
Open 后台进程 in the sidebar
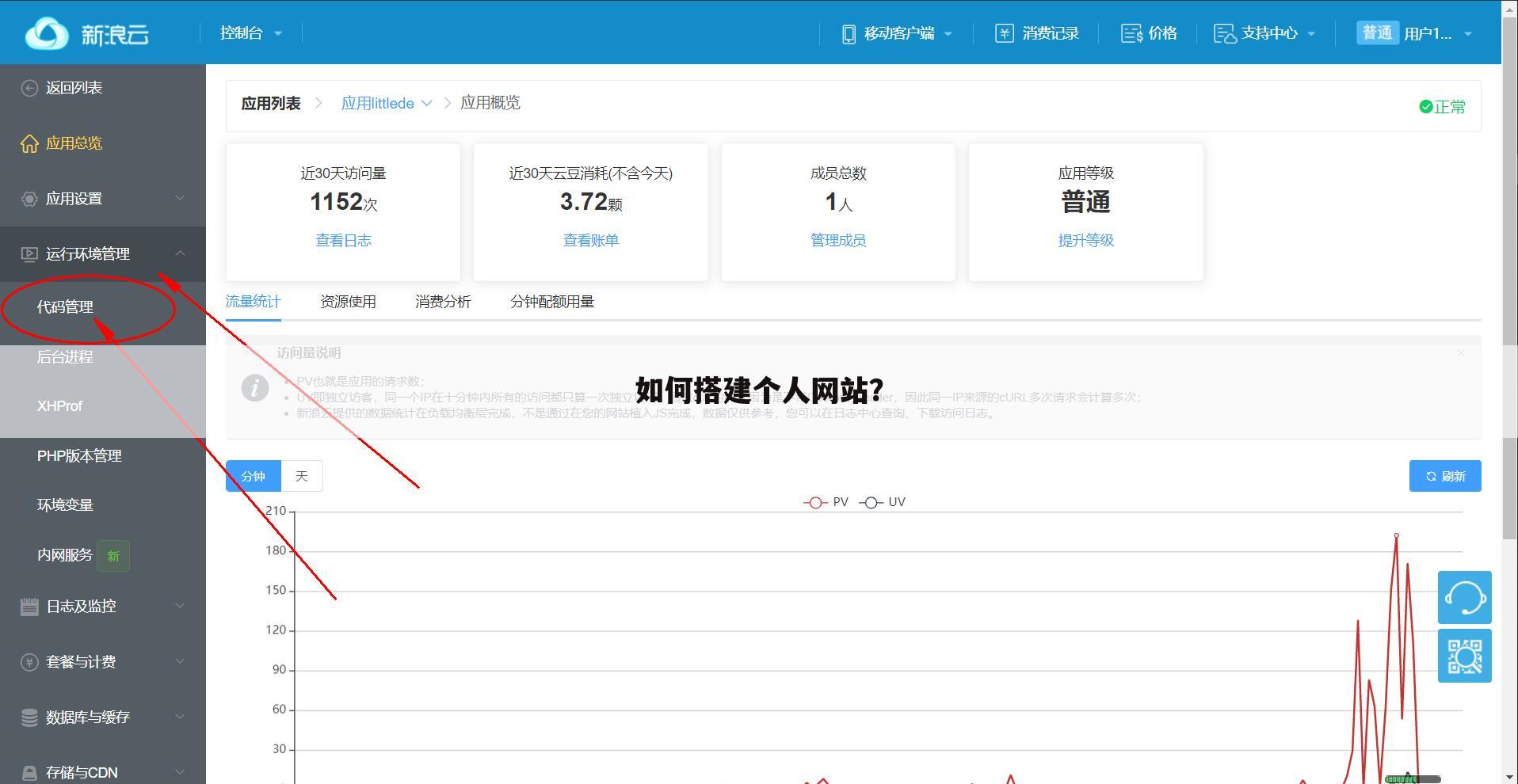point(65,357)
